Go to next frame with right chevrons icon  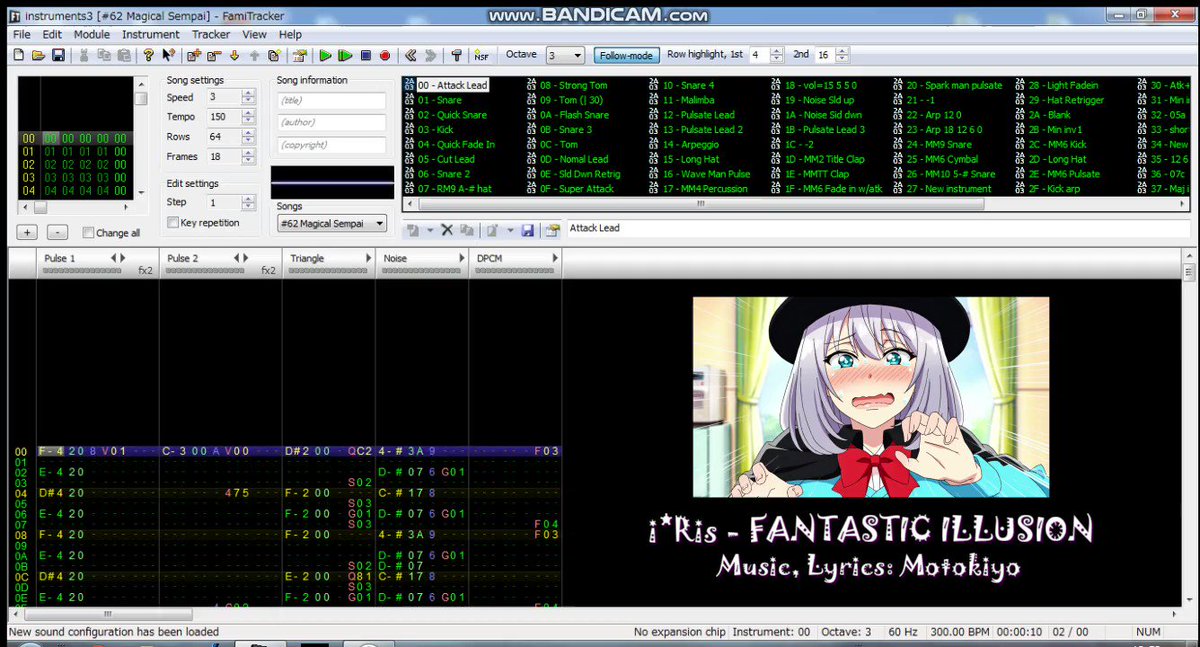tap(430, 55)
